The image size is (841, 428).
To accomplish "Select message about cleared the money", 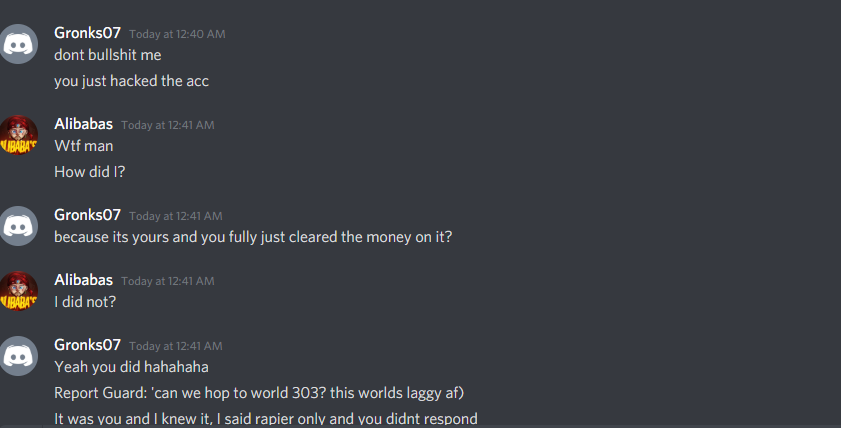I will (x=253, y=237).
